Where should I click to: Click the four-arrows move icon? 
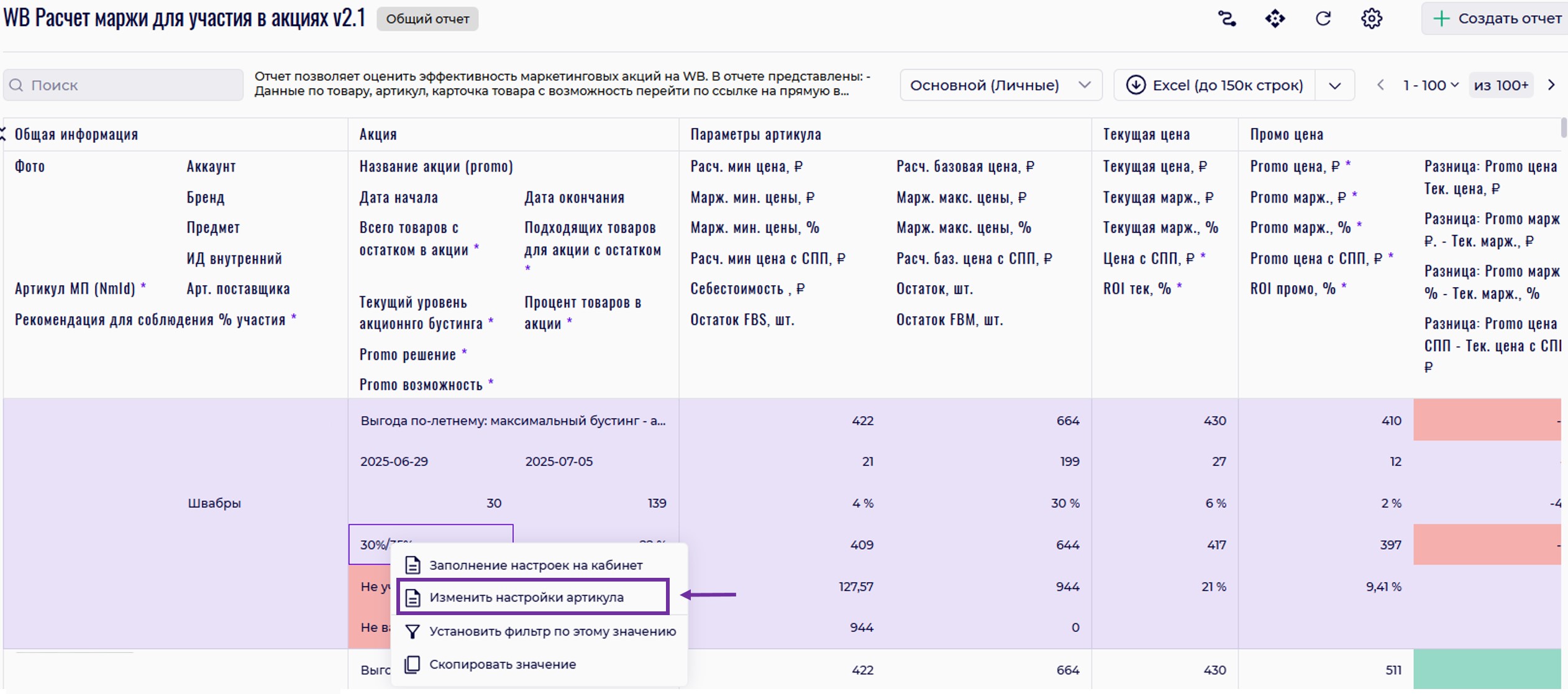pos(1275,19)
